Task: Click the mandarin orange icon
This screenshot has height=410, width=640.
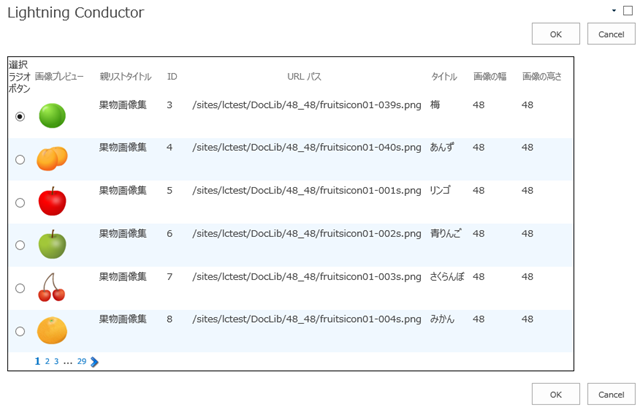Action: [52, 330]
